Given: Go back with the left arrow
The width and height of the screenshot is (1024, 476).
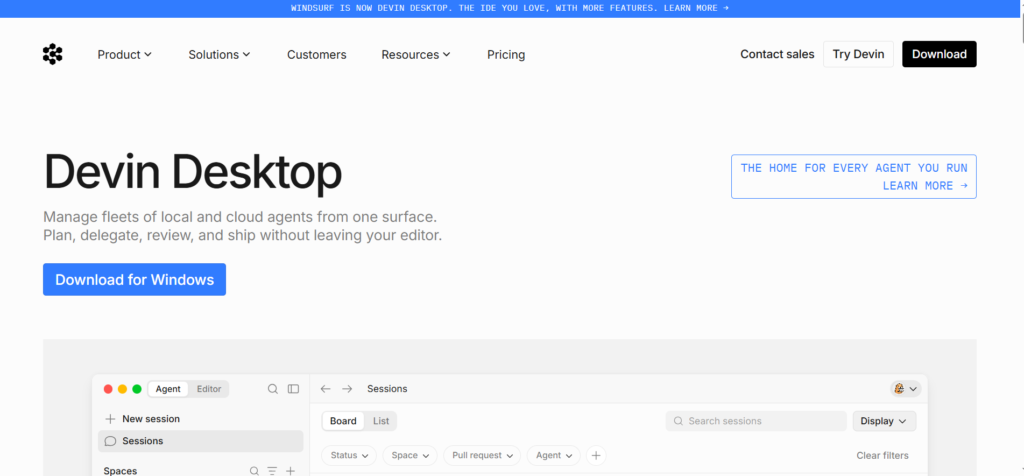Looking at the screenshot, I should click(x=325, y=389).
